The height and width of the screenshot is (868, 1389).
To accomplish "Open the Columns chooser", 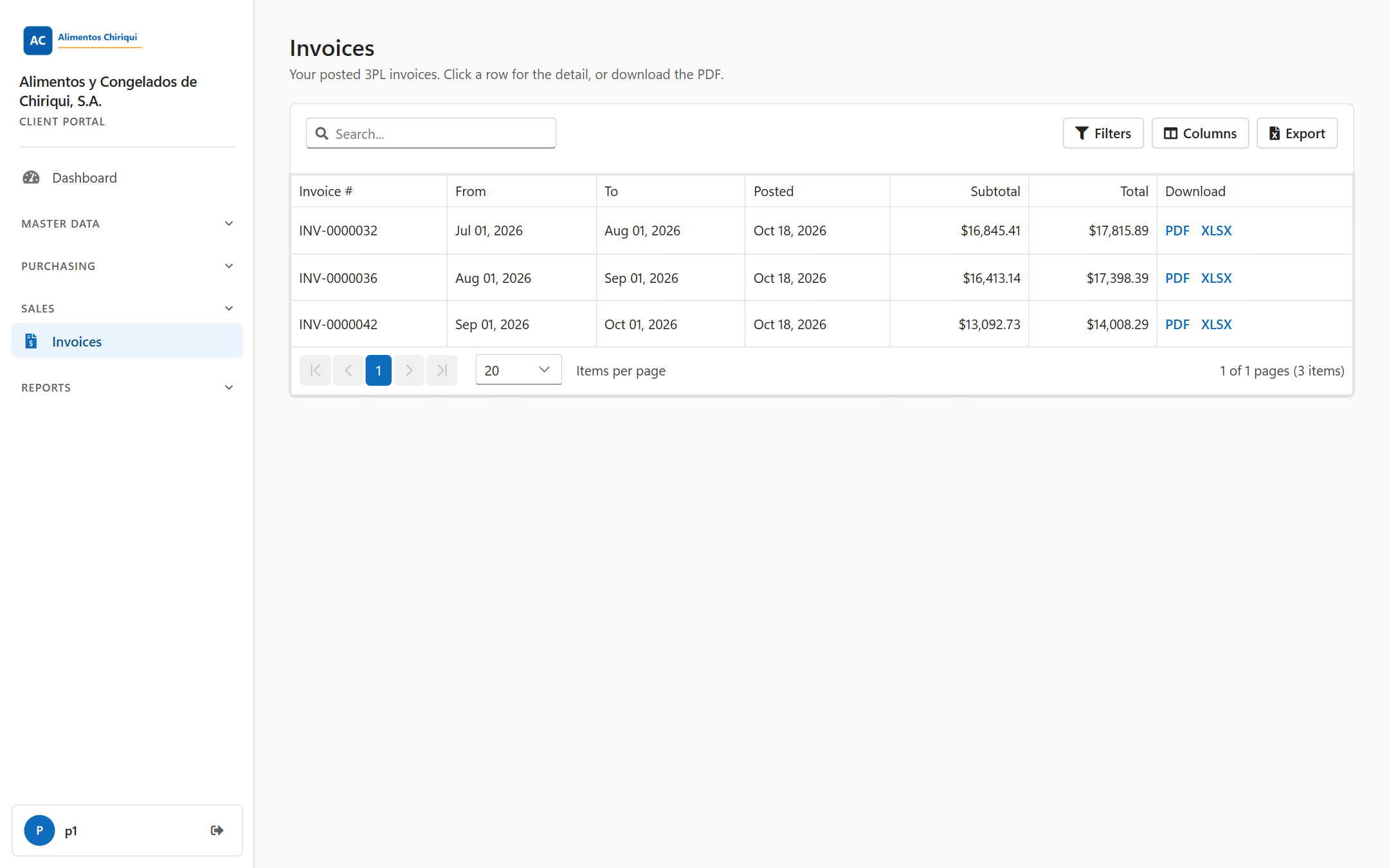I will coord(1200,133).
